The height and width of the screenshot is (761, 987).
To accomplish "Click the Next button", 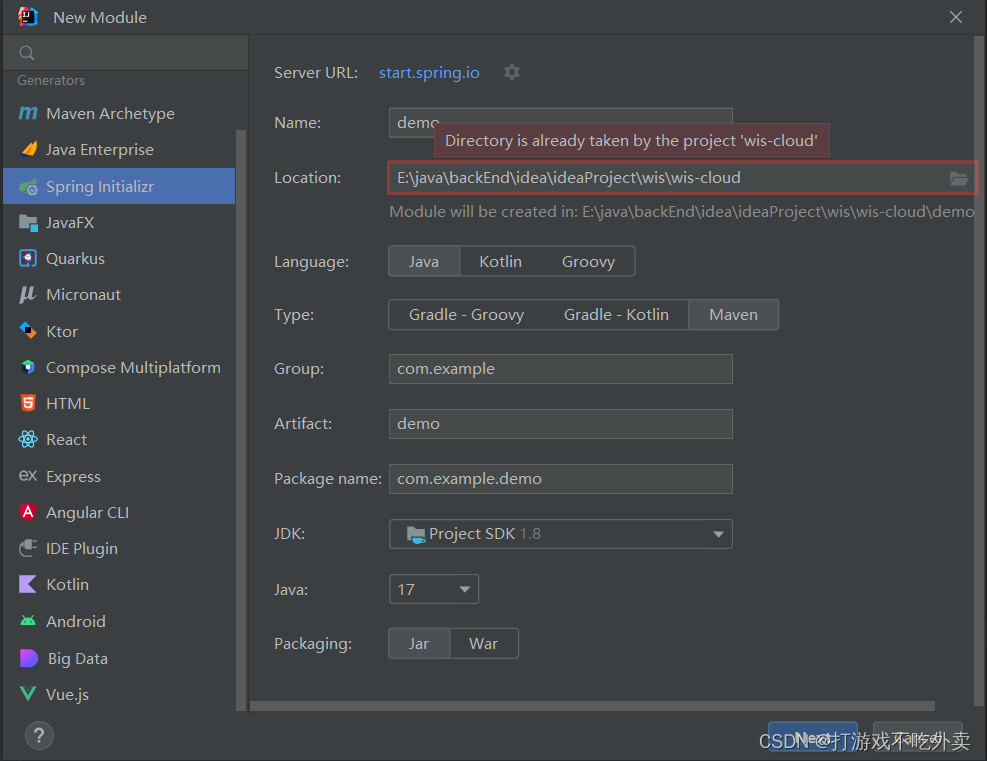I will [813, 737].
